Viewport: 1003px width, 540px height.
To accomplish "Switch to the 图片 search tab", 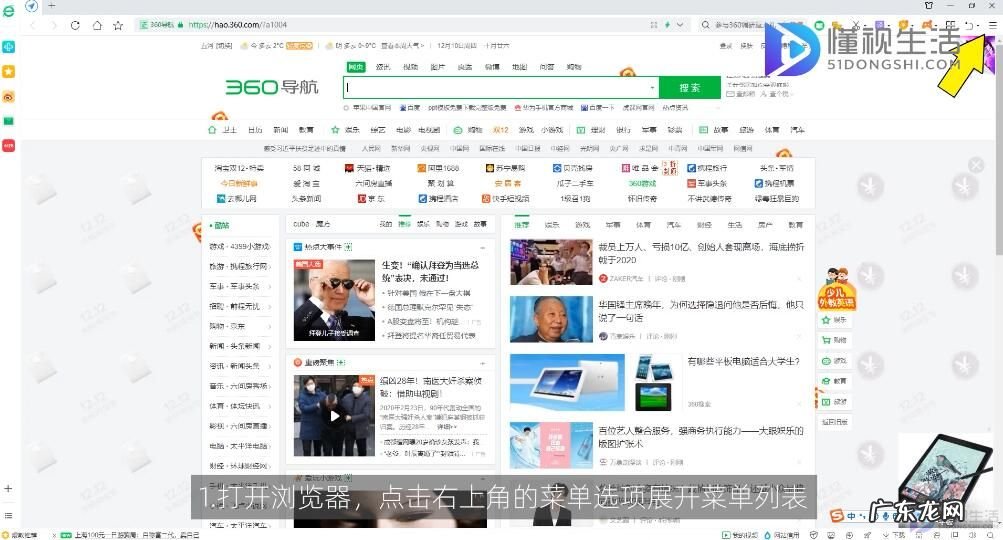I will (438, 67).
